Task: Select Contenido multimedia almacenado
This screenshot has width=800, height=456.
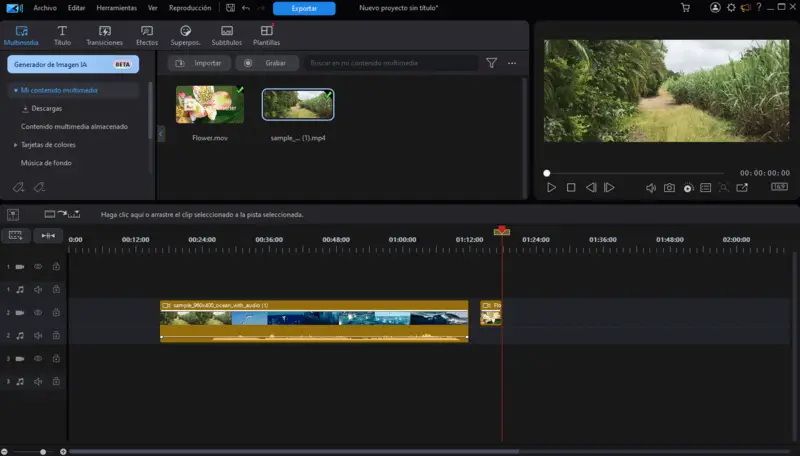Action: click(x=74, y=126)
